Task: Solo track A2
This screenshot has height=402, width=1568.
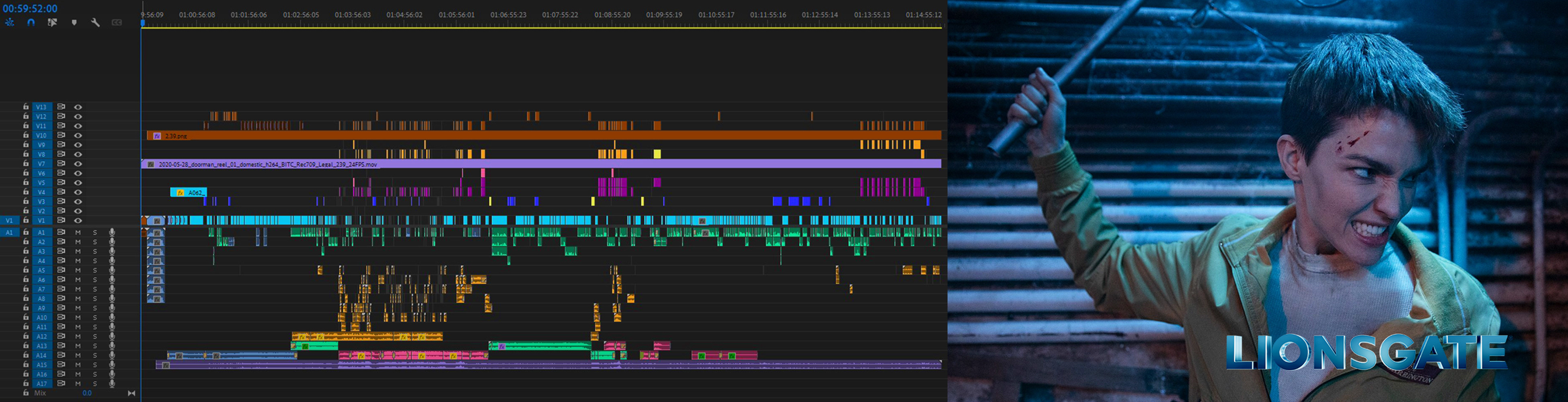Action: (x=95, y=242)
